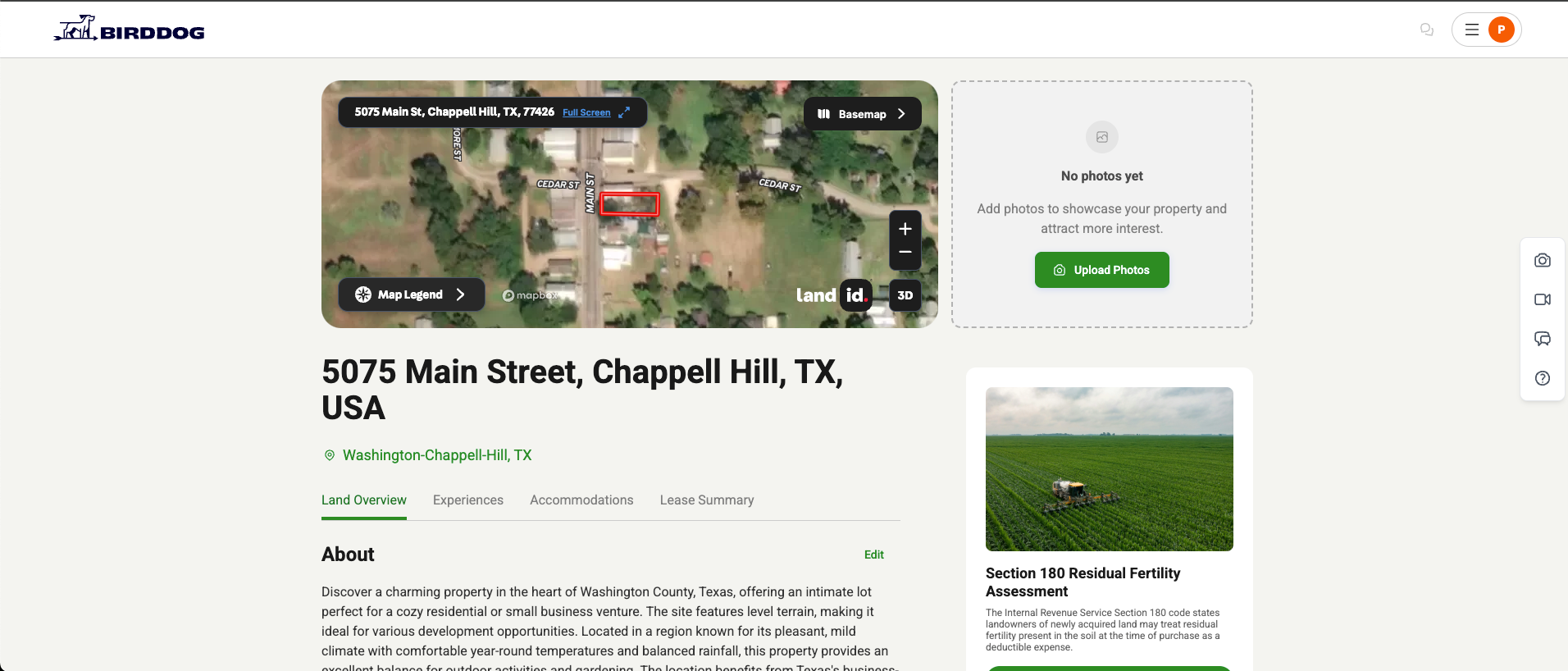Click the 5075 Main Street property title
This screenshot has width=1568, height=671.
tap(582, 390)
